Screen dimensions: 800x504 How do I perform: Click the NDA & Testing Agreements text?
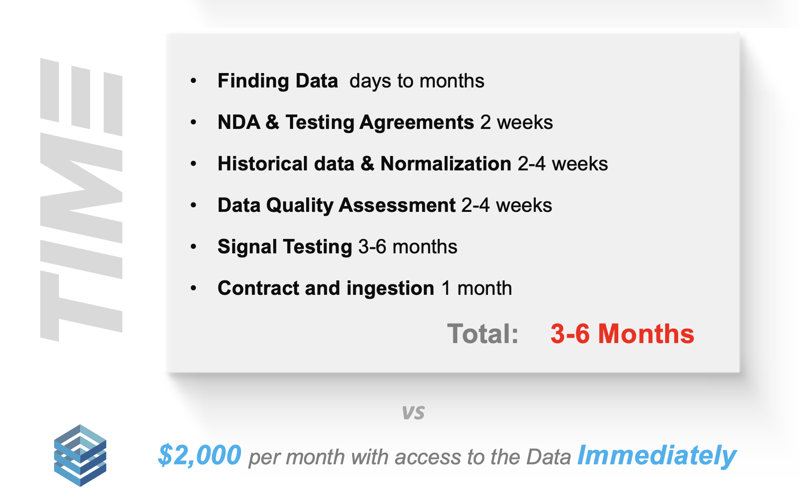click(x=346, y=122)
